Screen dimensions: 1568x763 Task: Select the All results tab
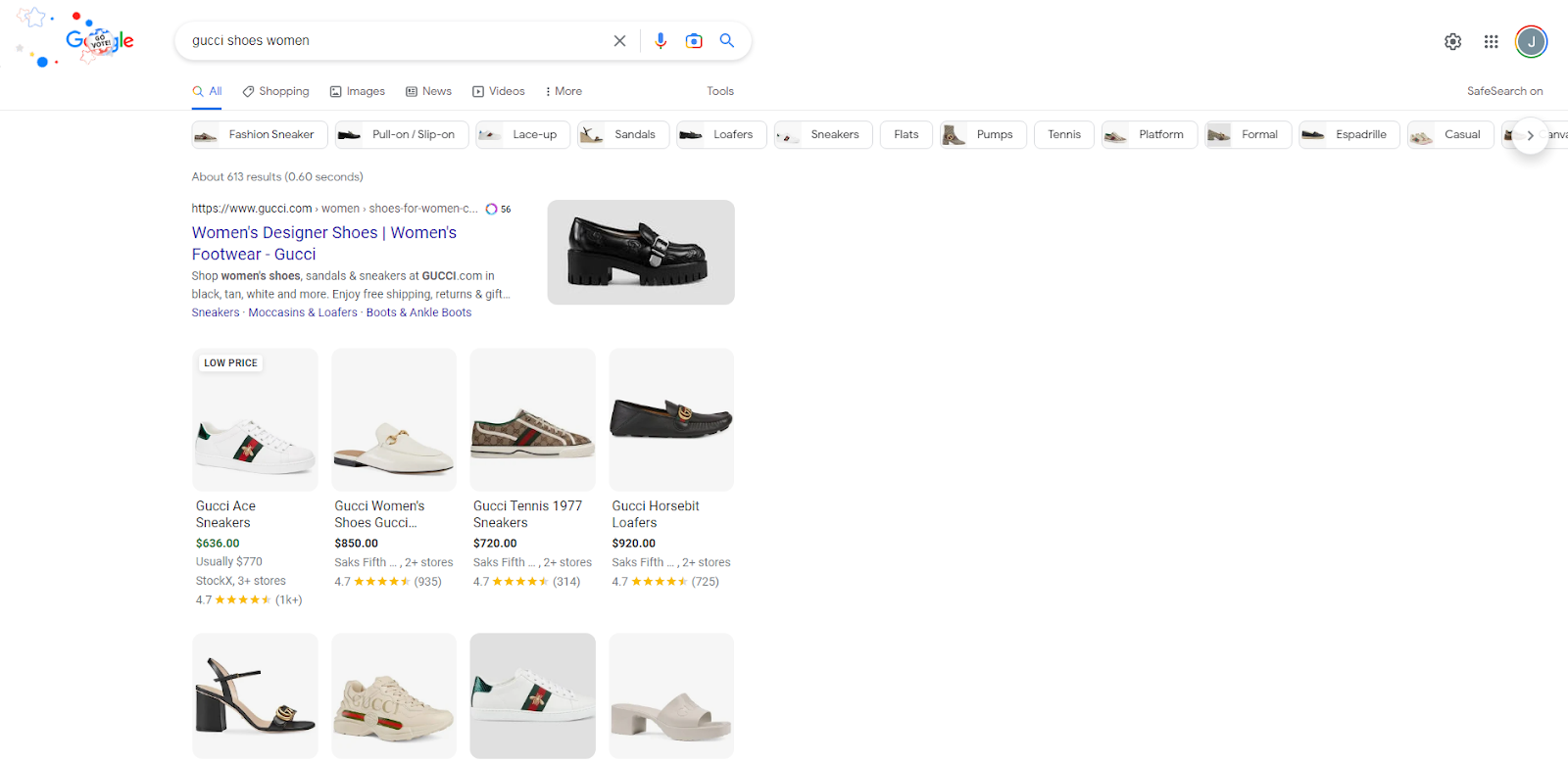[x=207, y=91]
